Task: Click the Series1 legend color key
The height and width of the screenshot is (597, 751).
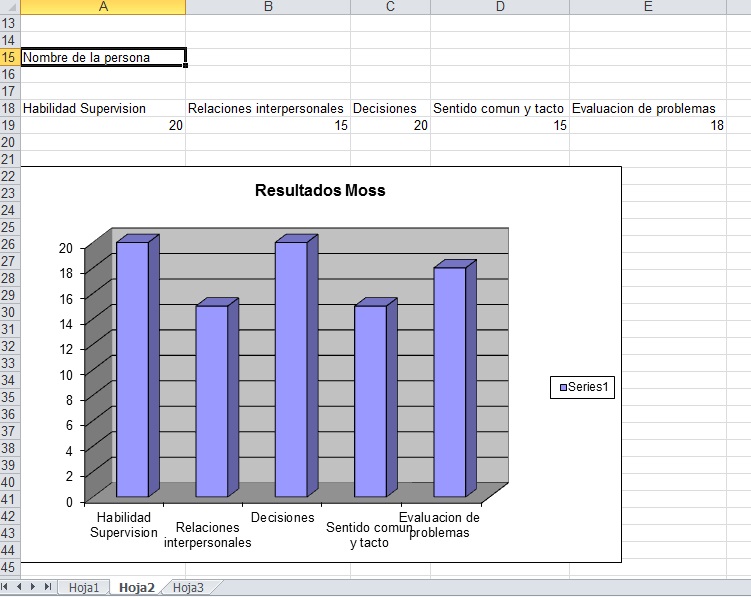Action: [x=563, y=387]
